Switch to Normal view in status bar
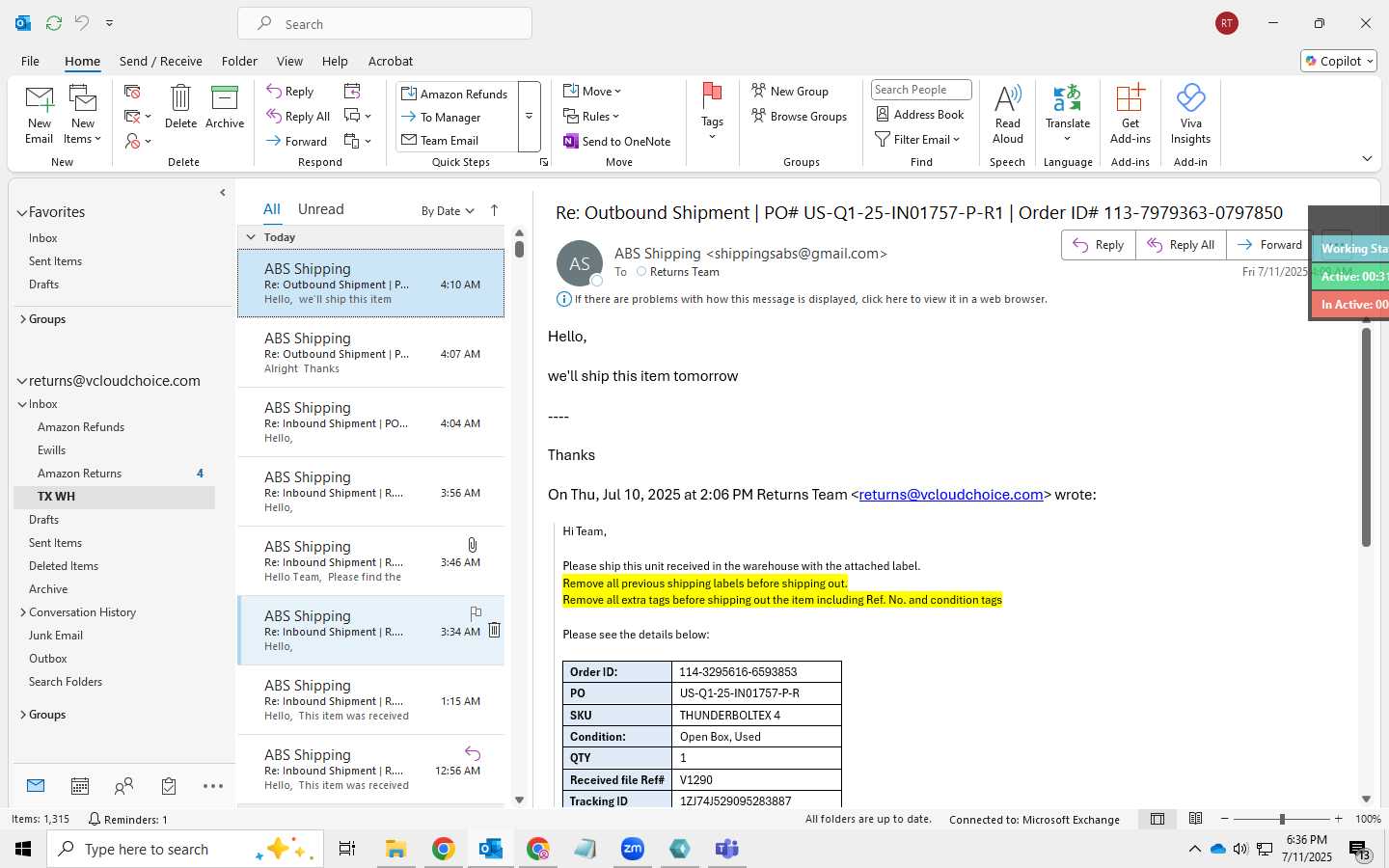The image size is (1389, 868). 1157,819
